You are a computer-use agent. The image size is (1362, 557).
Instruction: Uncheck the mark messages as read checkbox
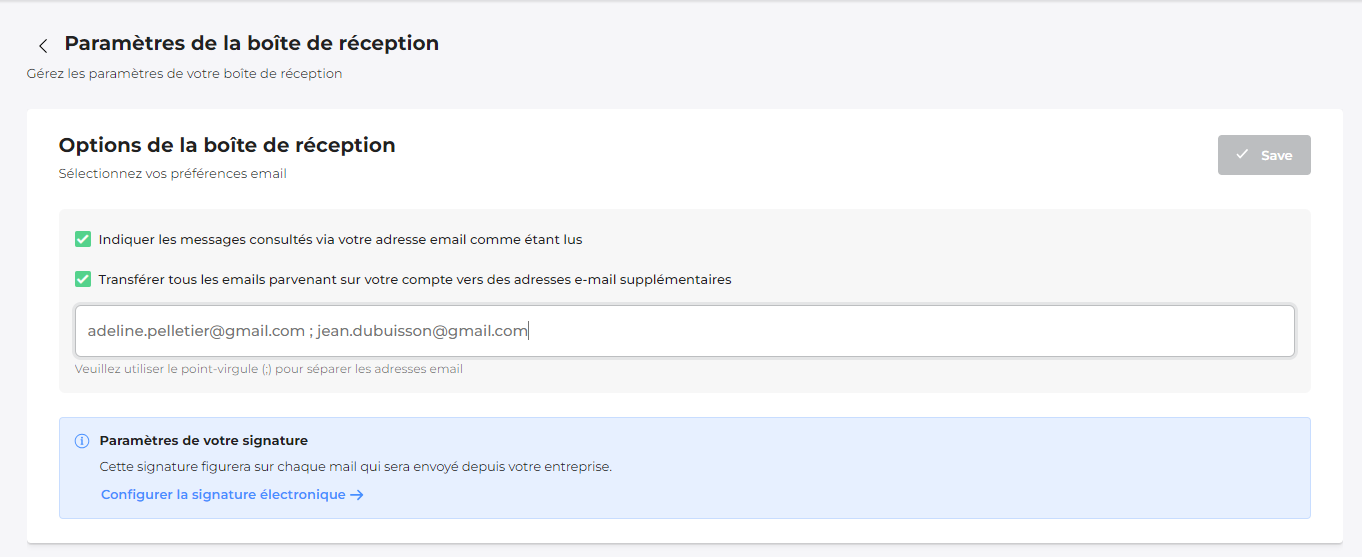(83, 239)
